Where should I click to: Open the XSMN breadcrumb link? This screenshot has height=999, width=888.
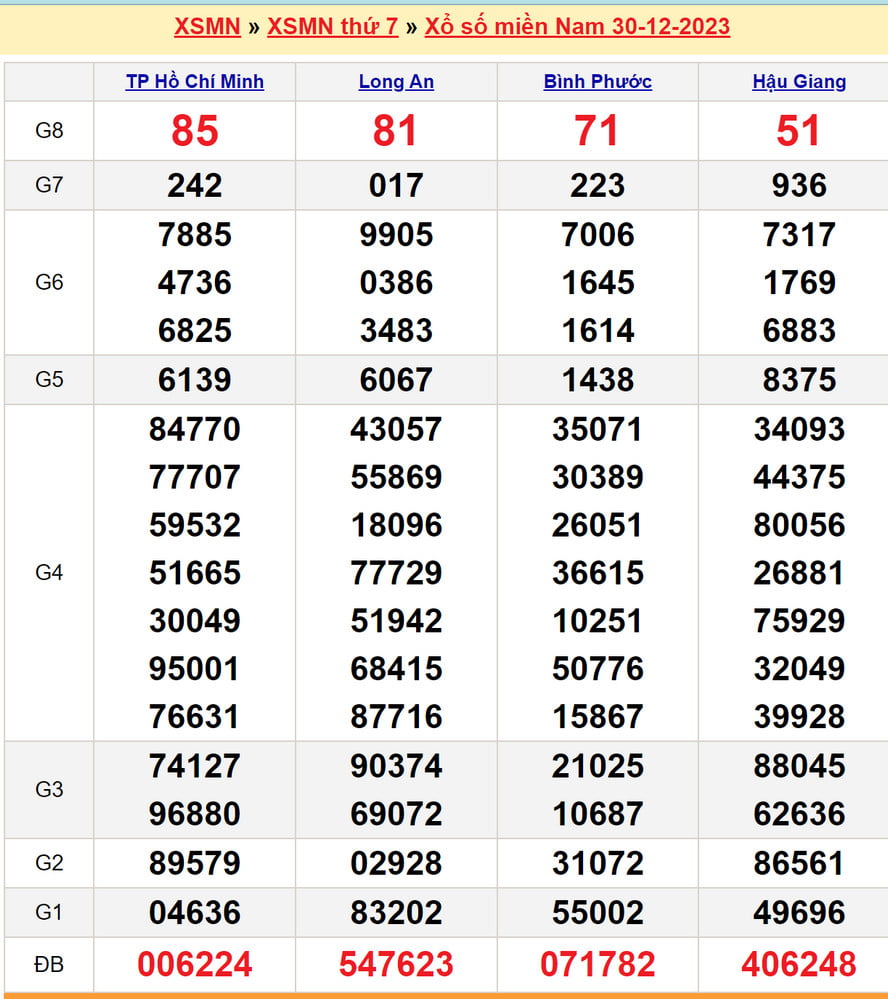click(x=207, y=27)
